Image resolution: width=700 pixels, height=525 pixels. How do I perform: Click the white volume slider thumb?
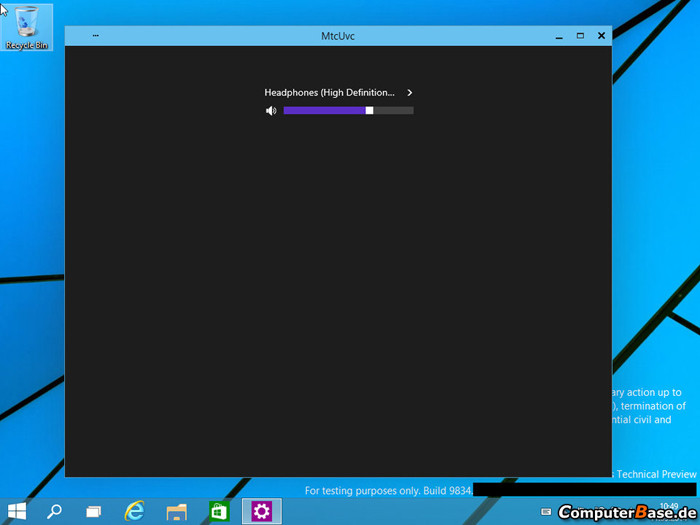pos(369,111)
